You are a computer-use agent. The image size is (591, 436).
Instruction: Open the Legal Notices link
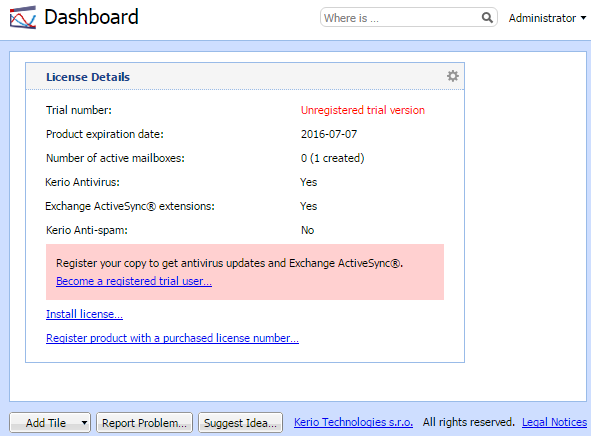pos(554,422)
